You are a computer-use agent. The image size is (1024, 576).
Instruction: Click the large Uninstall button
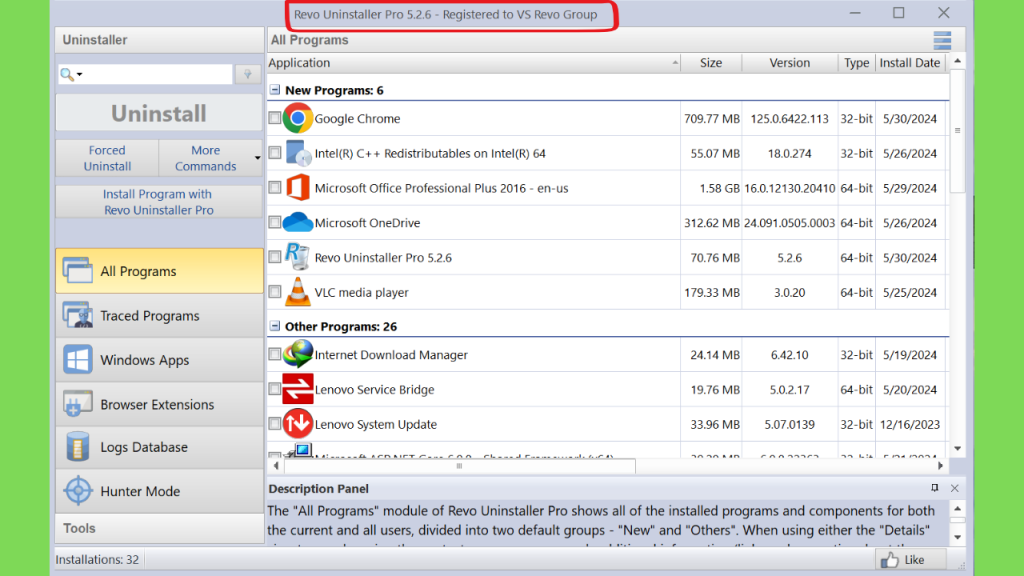(x=159, y=113)
